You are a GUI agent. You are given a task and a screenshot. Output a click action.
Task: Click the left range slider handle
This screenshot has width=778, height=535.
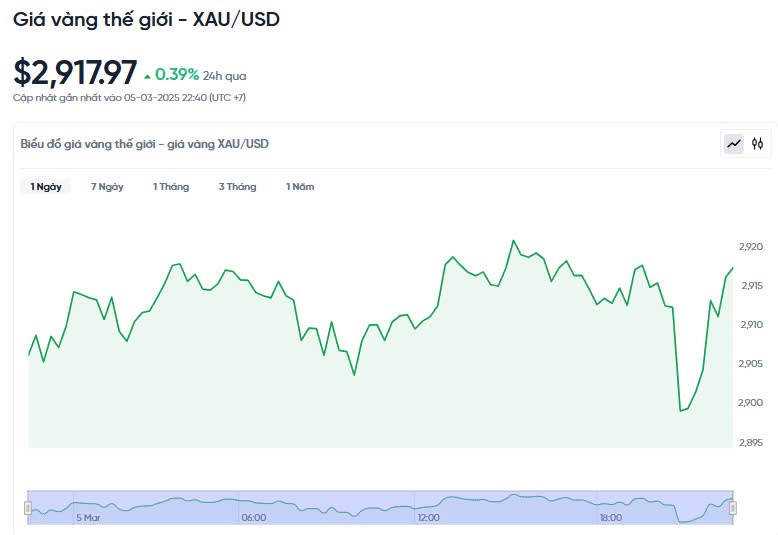coord(28,508)
